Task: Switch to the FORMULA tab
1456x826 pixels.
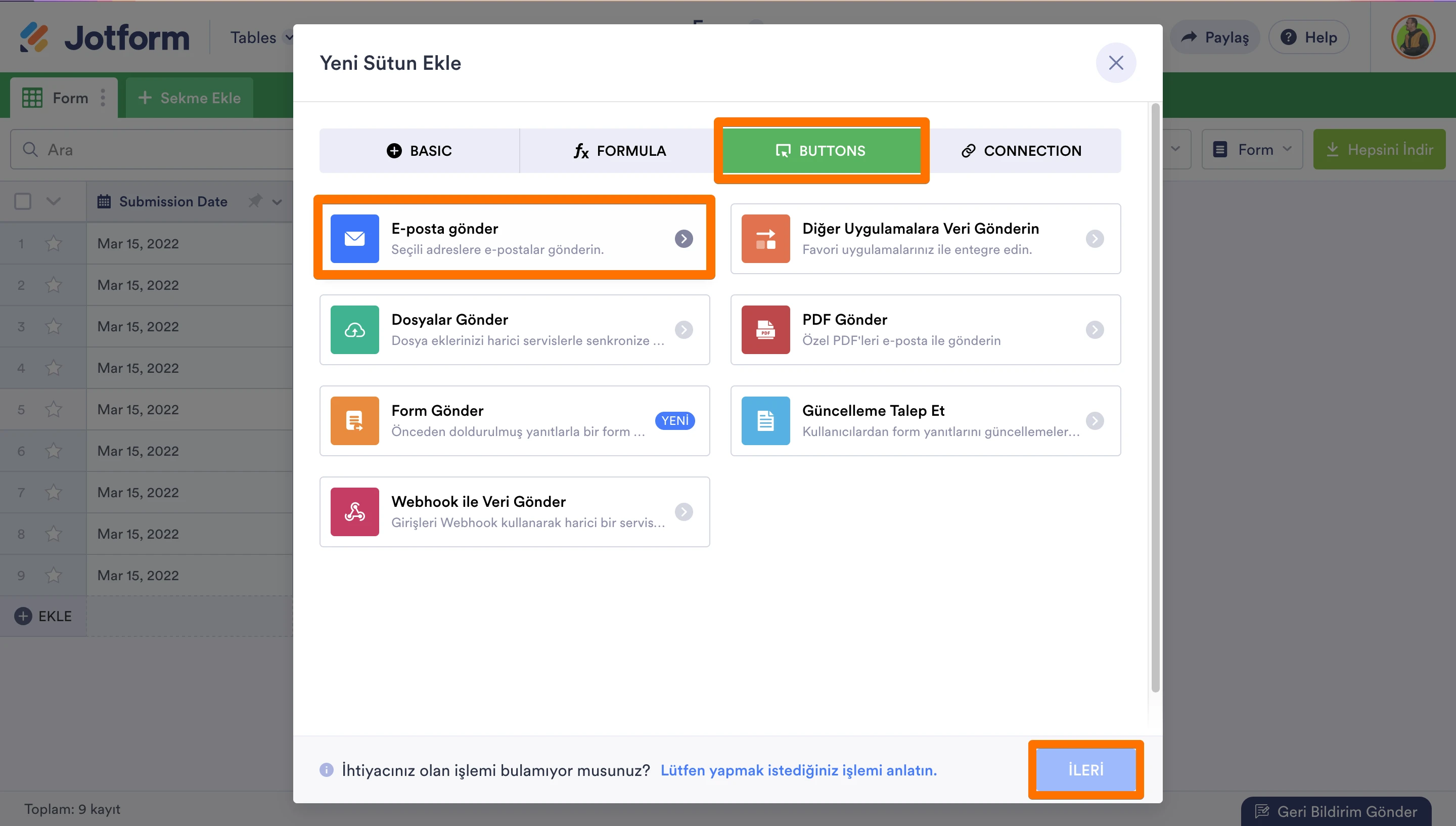Action: (x=619, y=151)
